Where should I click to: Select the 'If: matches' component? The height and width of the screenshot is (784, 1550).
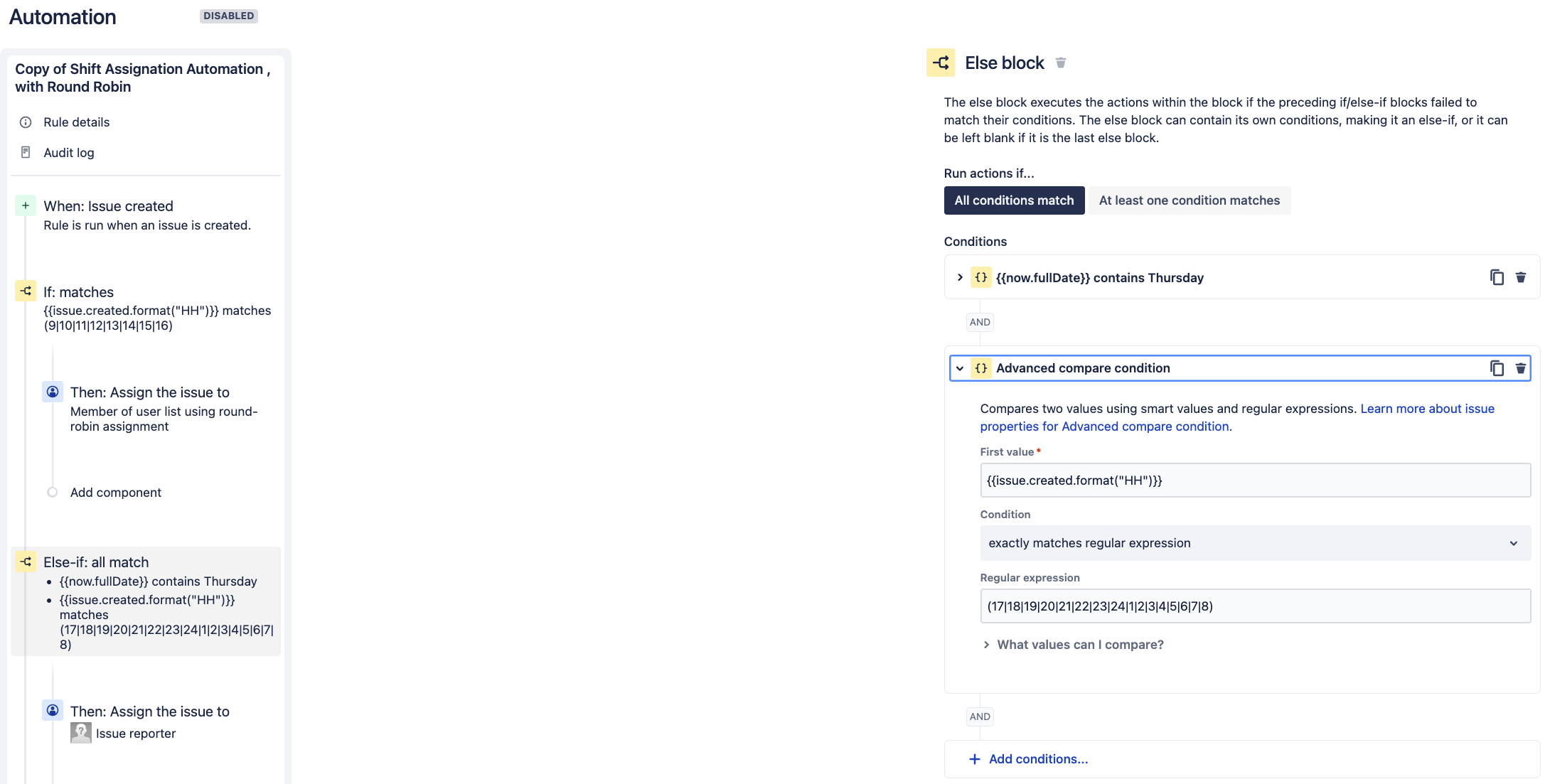(147, 308)
